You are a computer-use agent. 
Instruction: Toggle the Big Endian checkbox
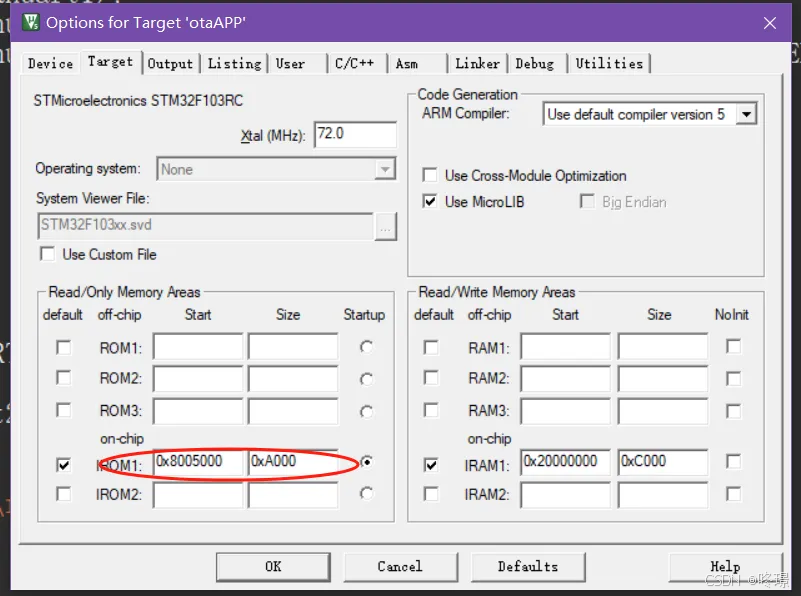[587, 201]
